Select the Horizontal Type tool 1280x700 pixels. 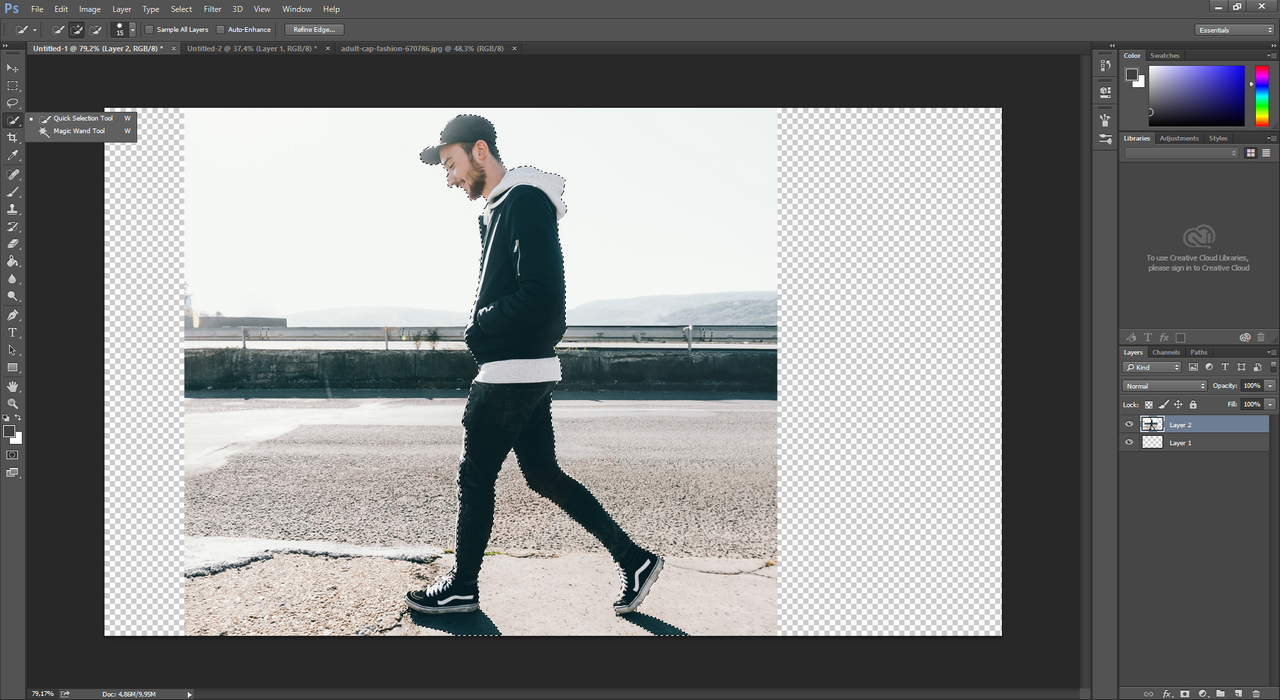tap(13, 332)
